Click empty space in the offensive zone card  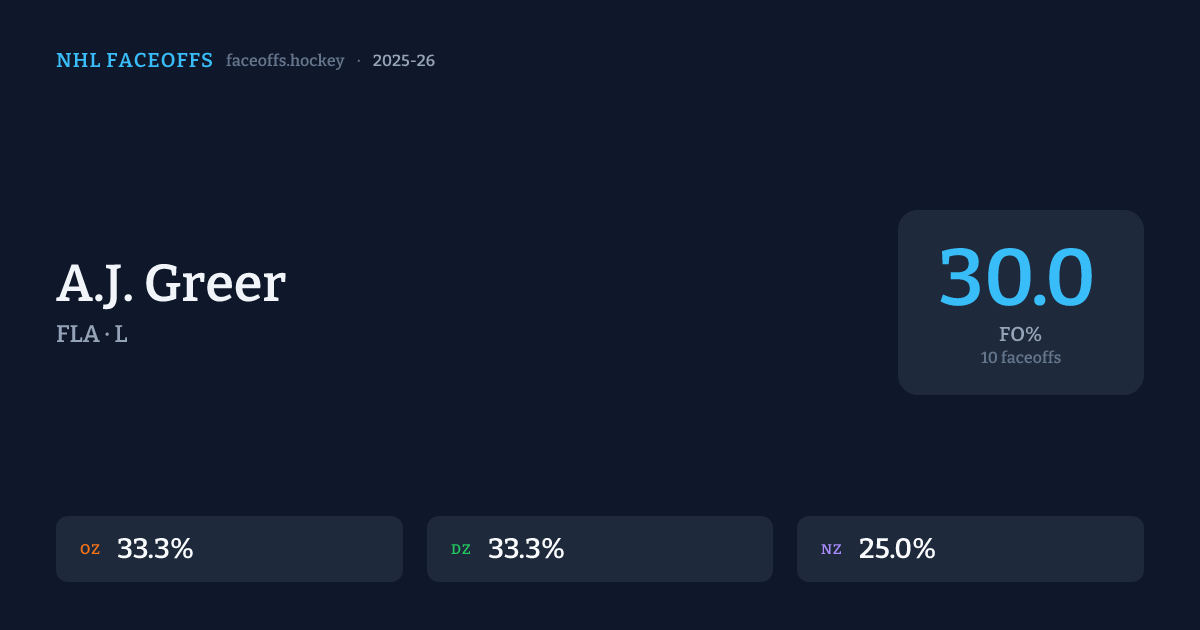tap(300, 549)
